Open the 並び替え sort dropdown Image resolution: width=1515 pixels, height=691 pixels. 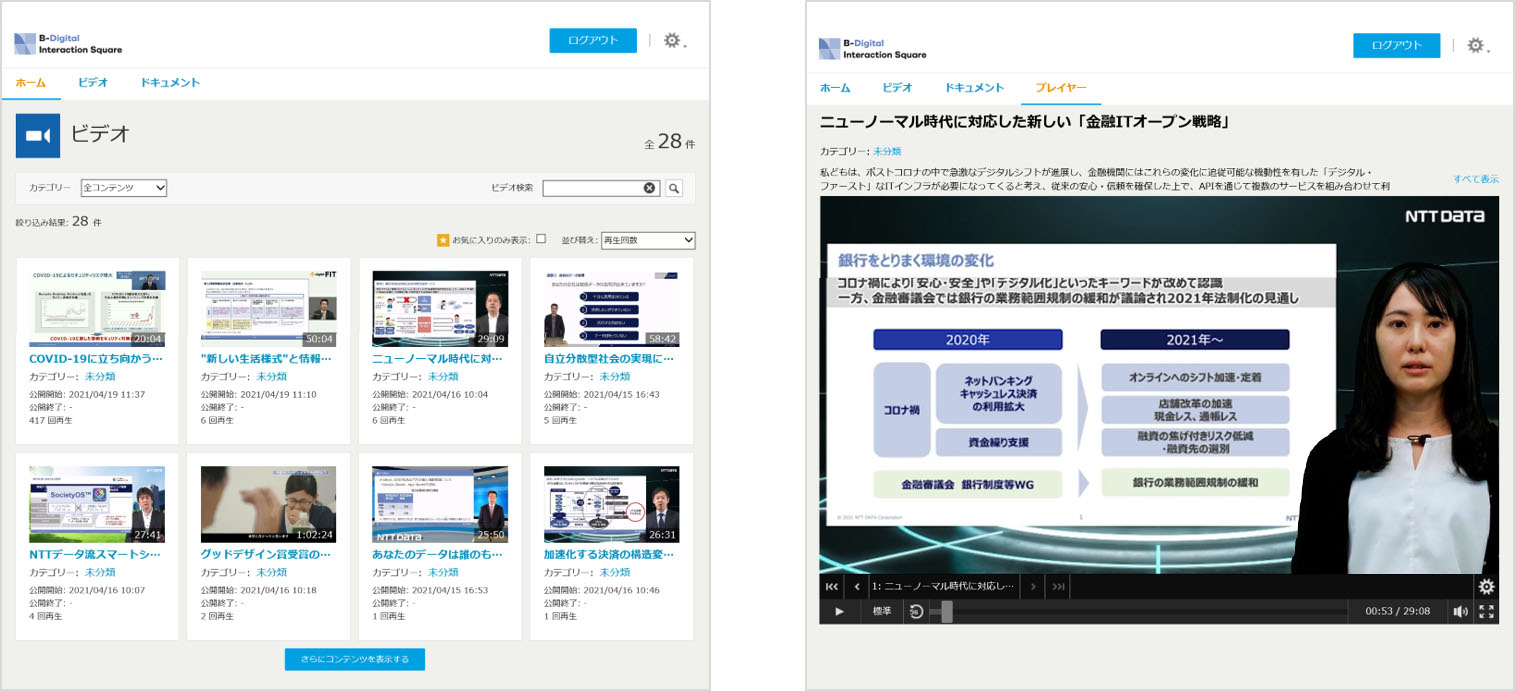coord(640,240)
